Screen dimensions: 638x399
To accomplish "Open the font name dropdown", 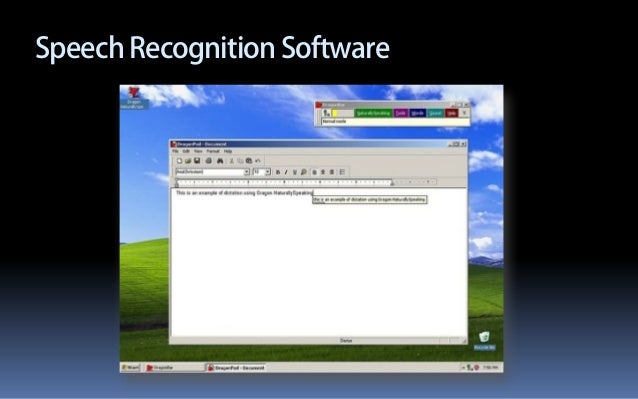I will (x=246, y=172).
